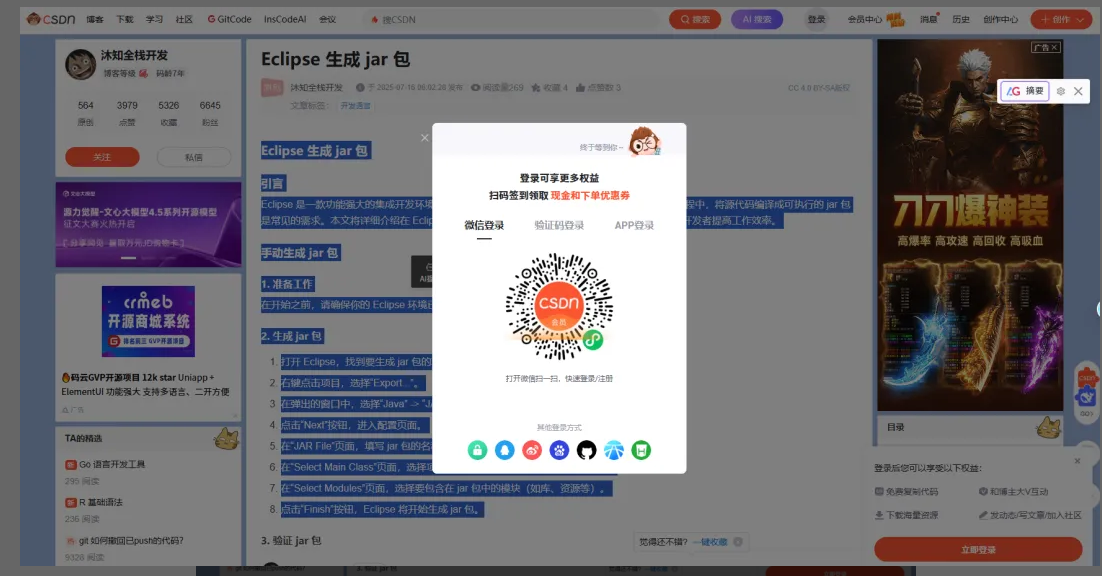The width and height of the screenshot is (1102, 576).
Task: Open InsCodeAI in the top navigation
Action: [x=285, y=20]
